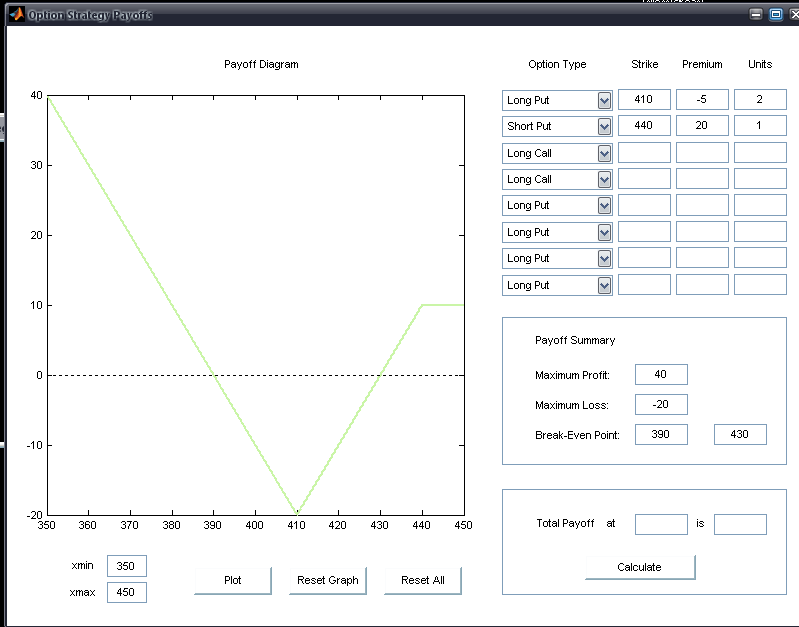Image resolution: width=799 pixels, height=627 pixels.
Task: Click the empty premium field in sixth row
Action: (x=702, y=231)
